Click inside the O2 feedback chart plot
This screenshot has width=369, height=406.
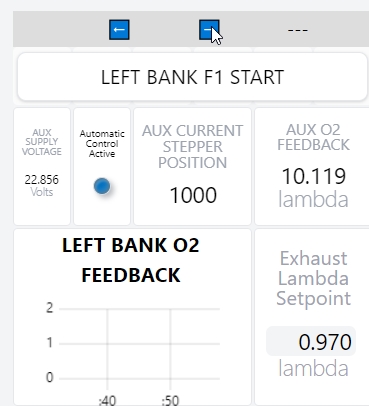point(139,344)
